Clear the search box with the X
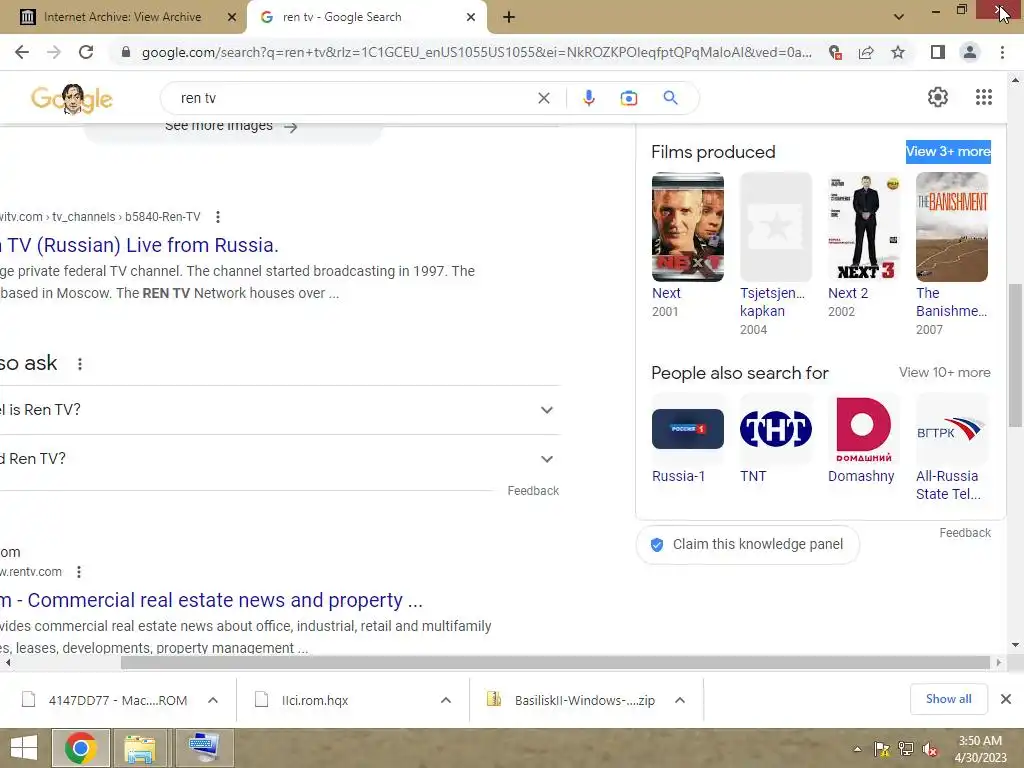Viewport: 1024px width, 768px height. (543, 98)
